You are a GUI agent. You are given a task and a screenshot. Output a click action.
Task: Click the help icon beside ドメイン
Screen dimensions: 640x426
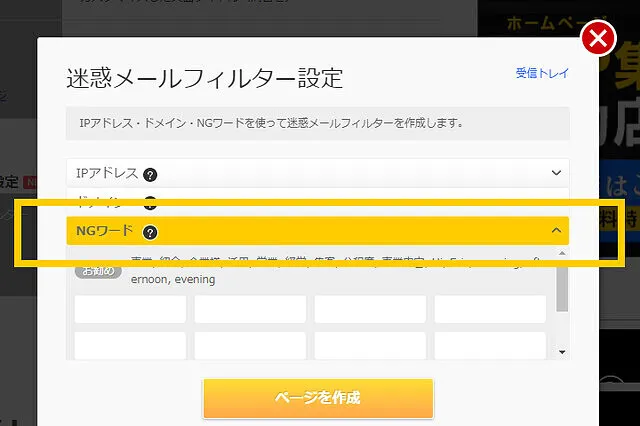(150, 203)
